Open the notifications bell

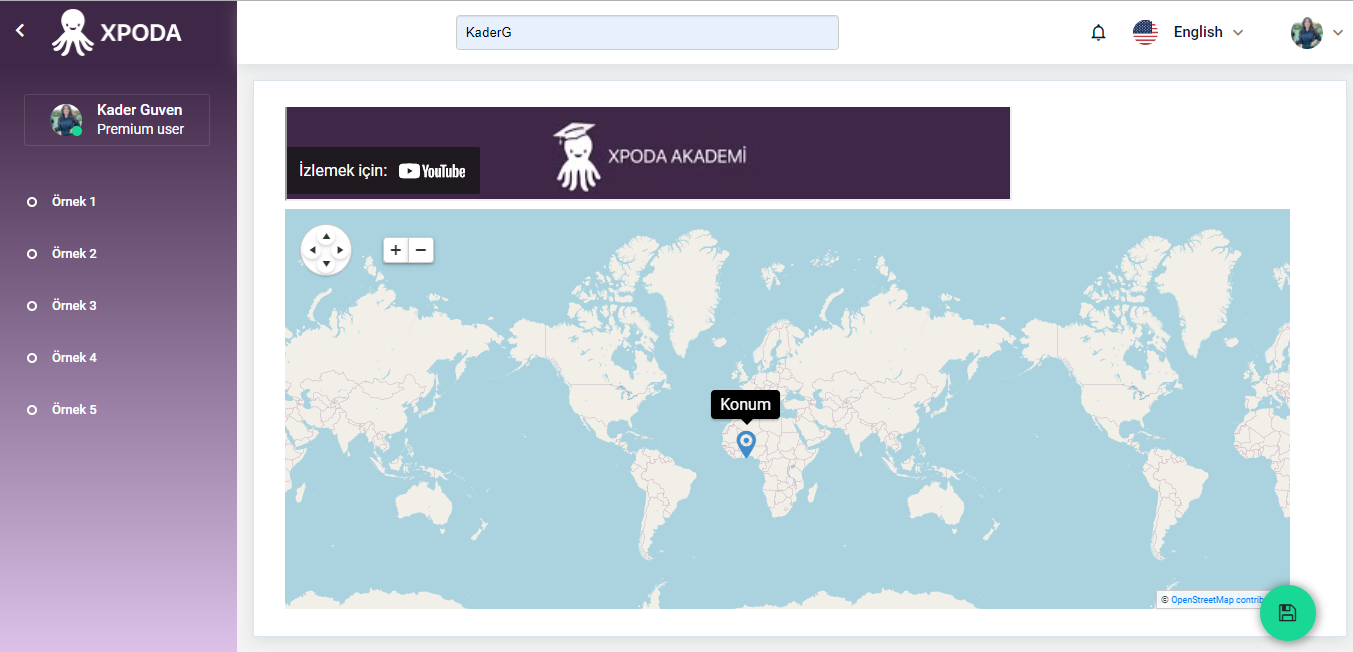(1098, 32)
